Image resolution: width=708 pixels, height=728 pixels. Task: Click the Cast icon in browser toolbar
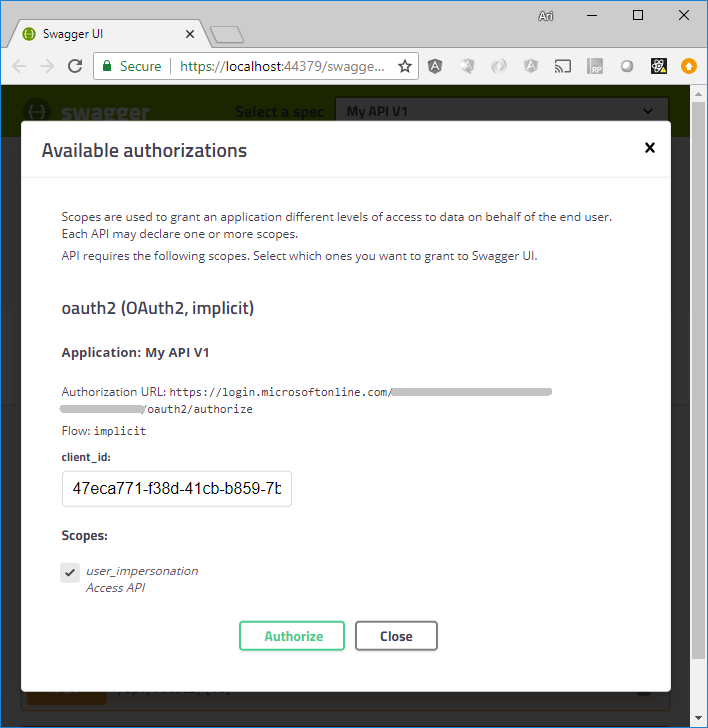click(x=563, y=66)
